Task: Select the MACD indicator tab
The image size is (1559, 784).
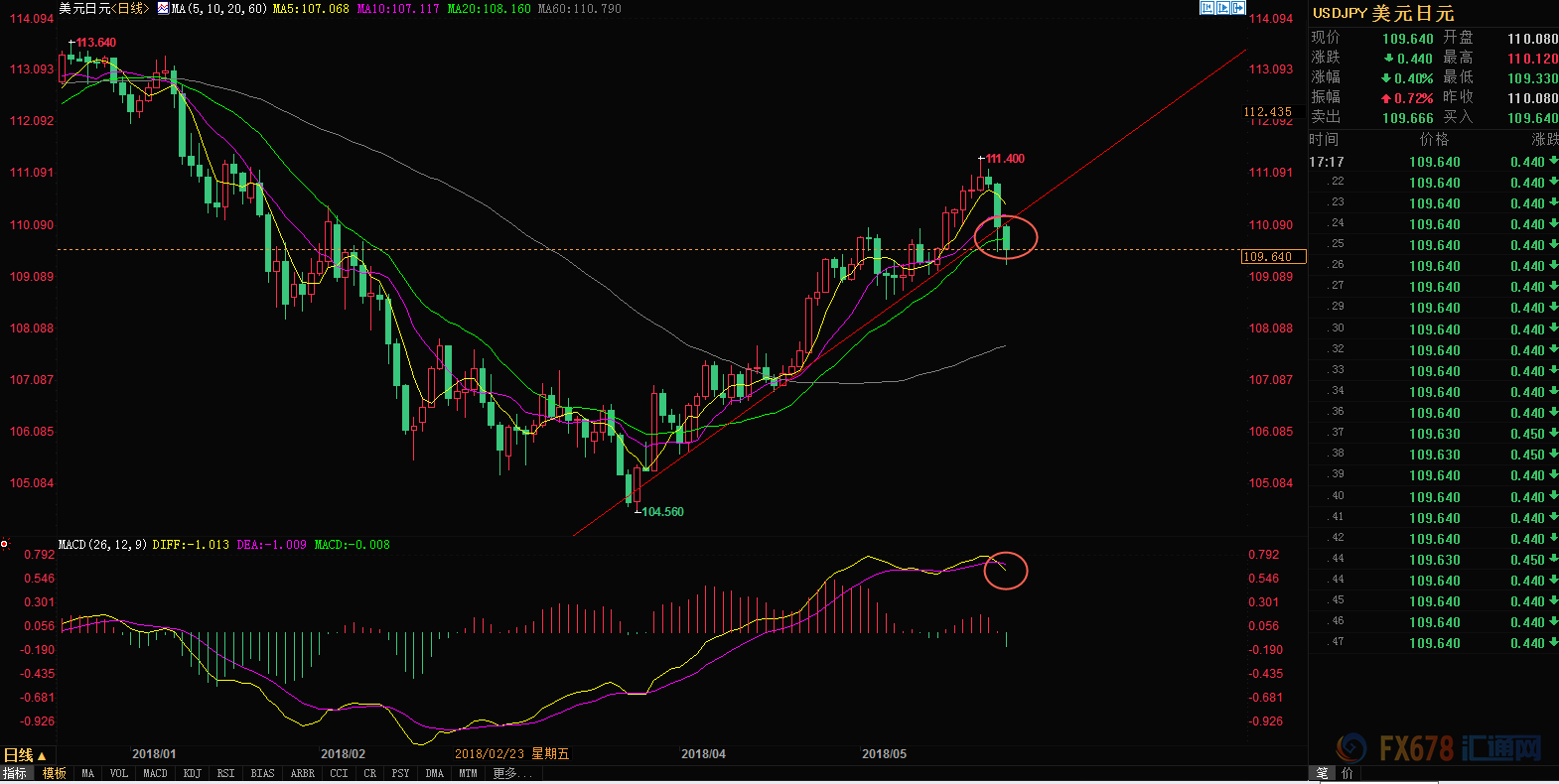Action: click(156, 773)
